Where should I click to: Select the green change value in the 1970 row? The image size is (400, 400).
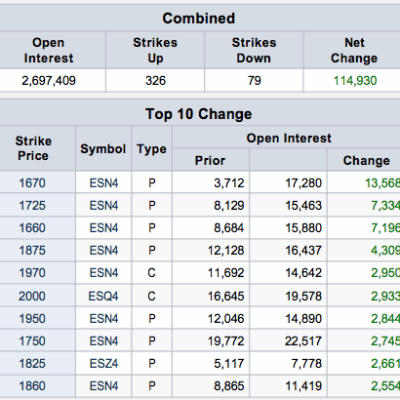pyautogui.click(x=385, y=273)
